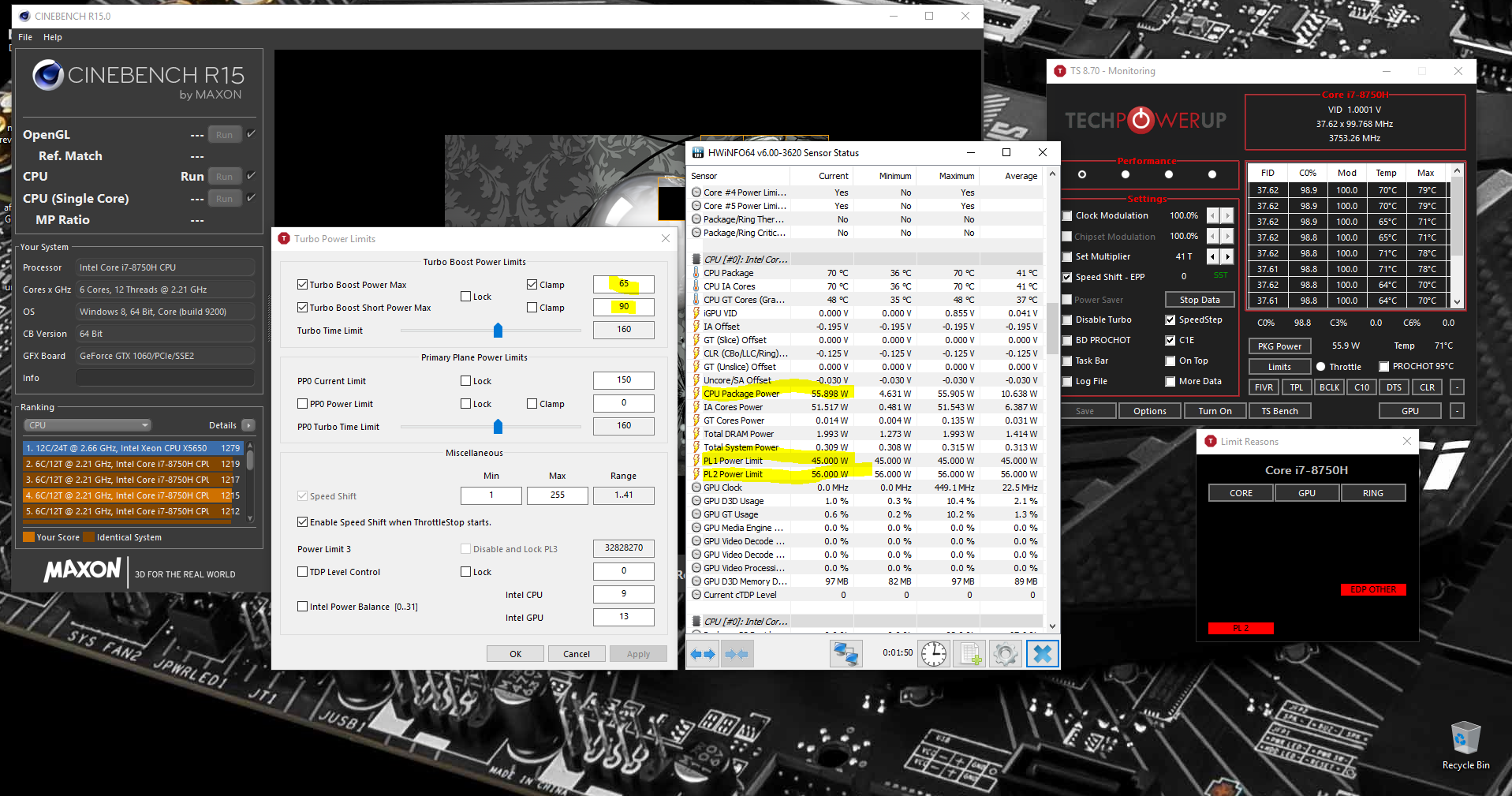Toggle BD PROCHOT checkbox
1512x796 pixels.
tap(1067, 340)
